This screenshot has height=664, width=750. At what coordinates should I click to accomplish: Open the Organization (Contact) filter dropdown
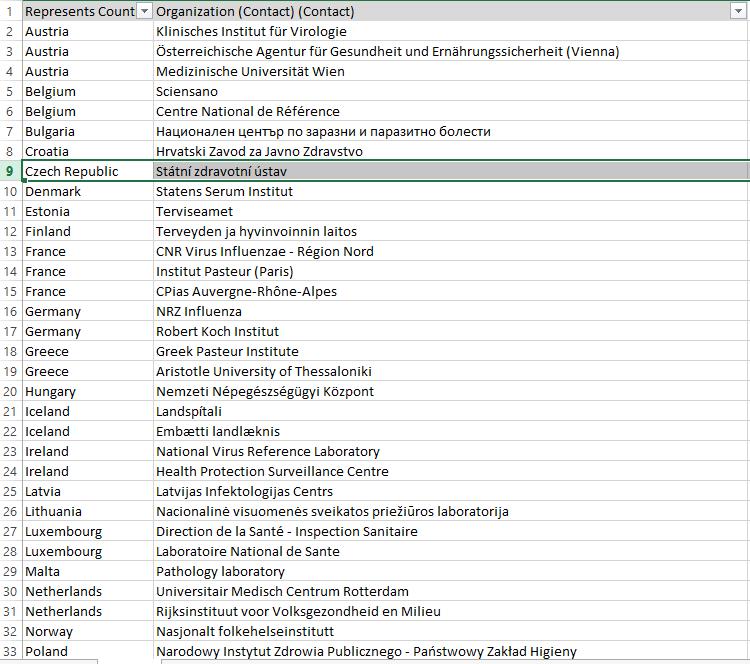click(x=738, y=11)
